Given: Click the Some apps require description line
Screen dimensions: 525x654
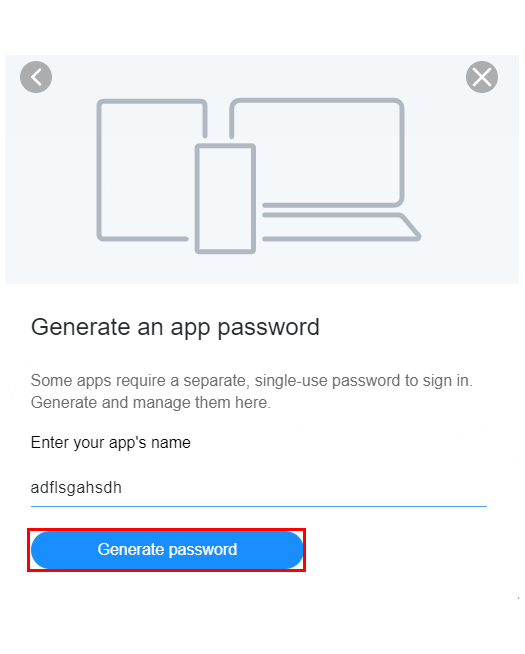Looking at the screenshot, I should pos(251,381).
